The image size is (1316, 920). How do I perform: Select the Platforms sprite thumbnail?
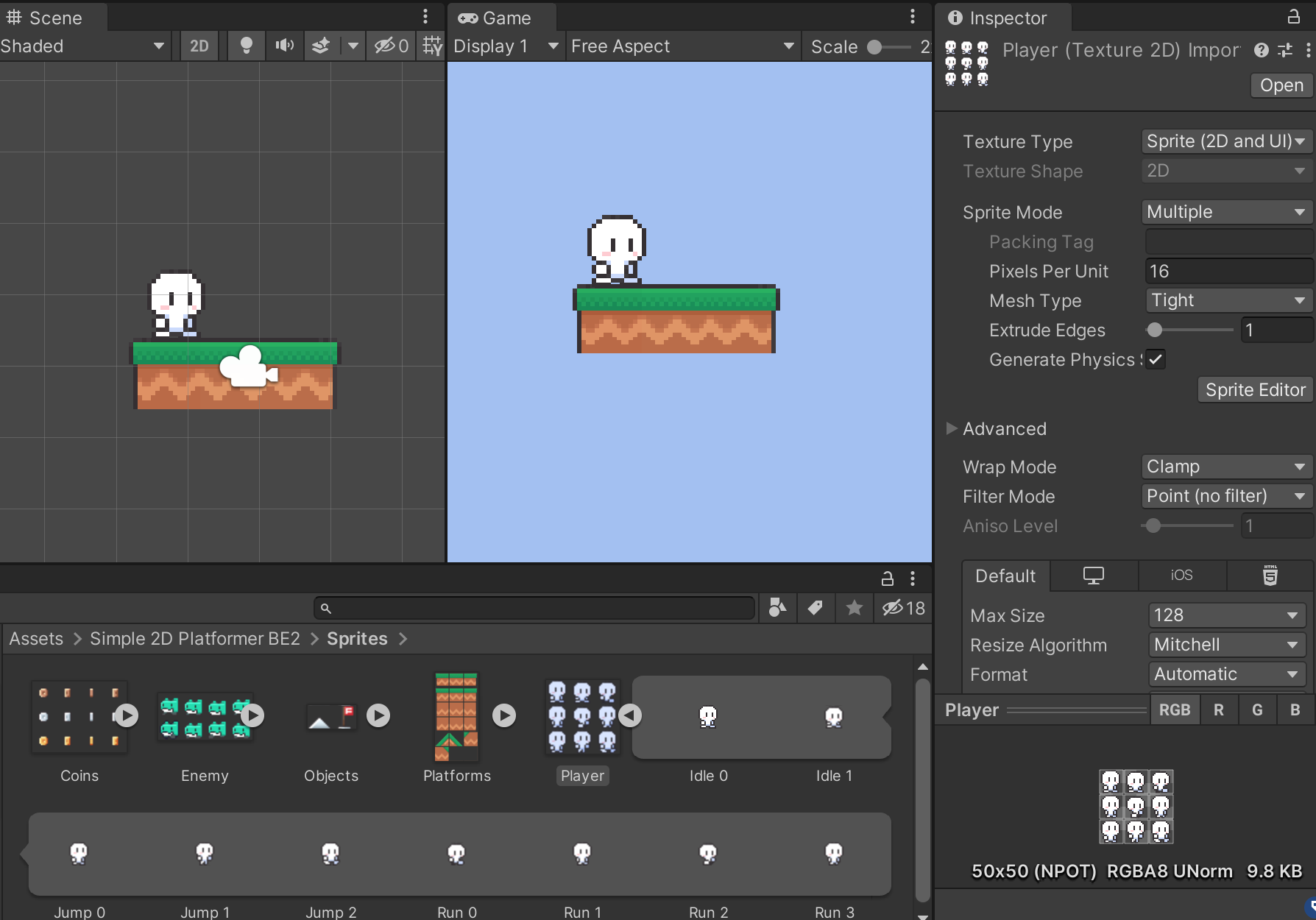pos(456,717)
